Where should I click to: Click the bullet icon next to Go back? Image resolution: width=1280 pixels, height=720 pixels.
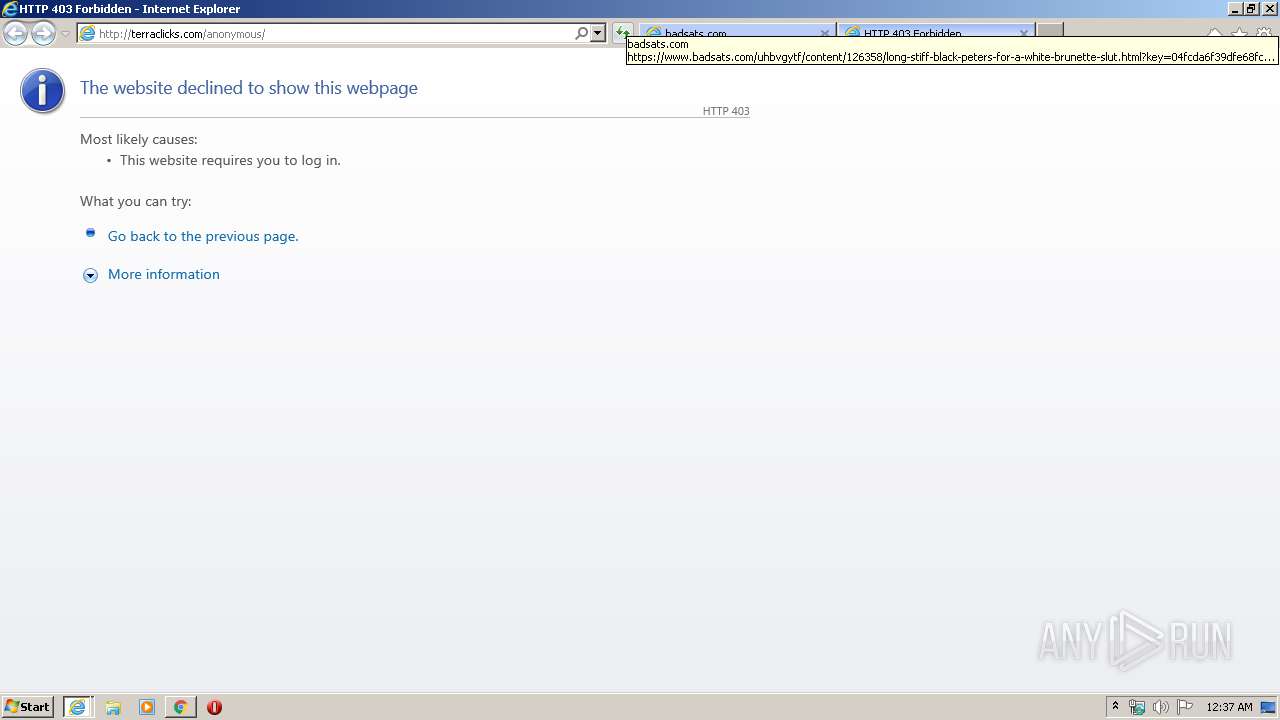click(x=90, y=233)
